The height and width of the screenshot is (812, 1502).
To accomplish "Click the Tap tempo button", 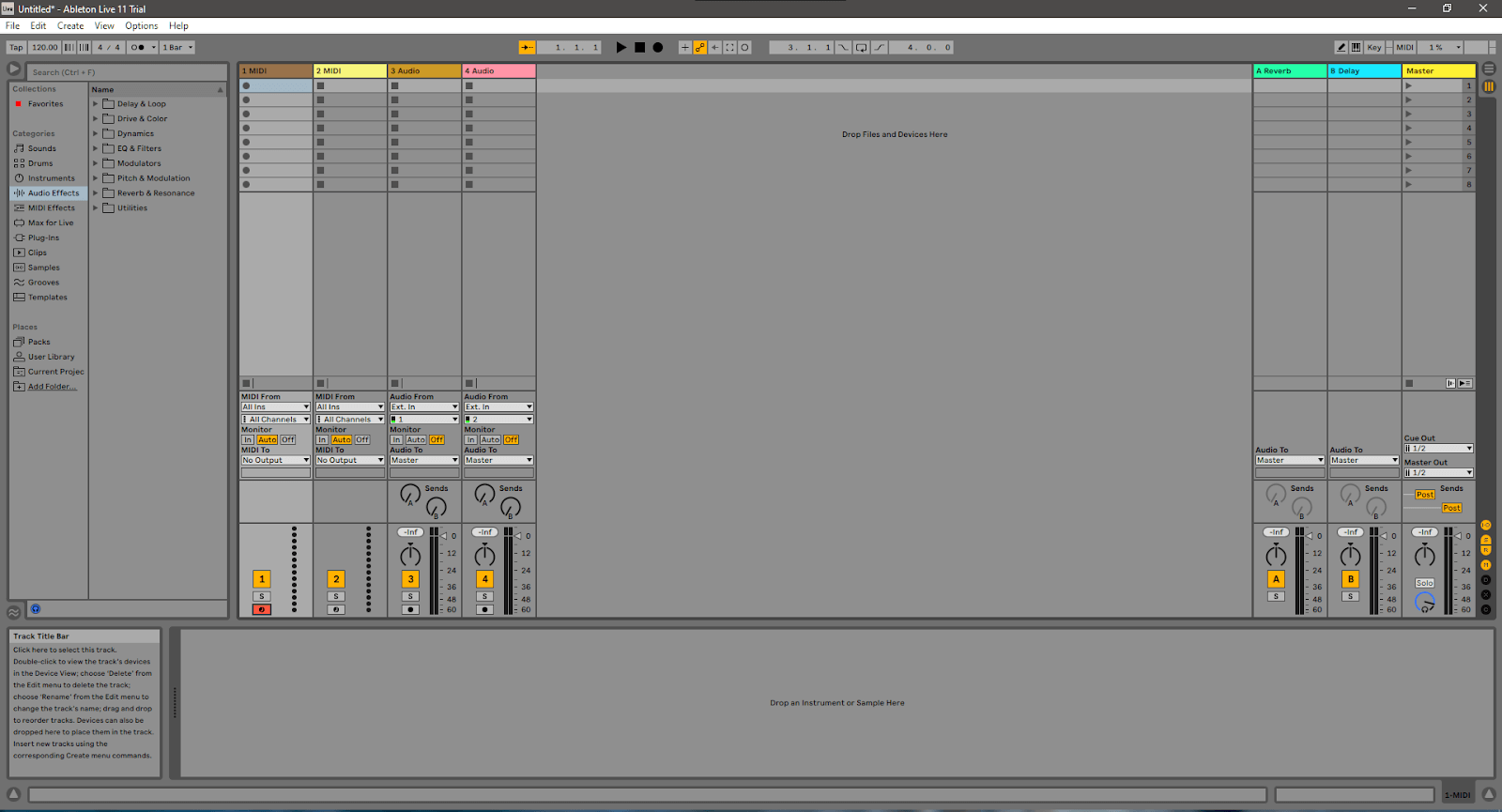I will pyautogui.click(x=16, y=47).
